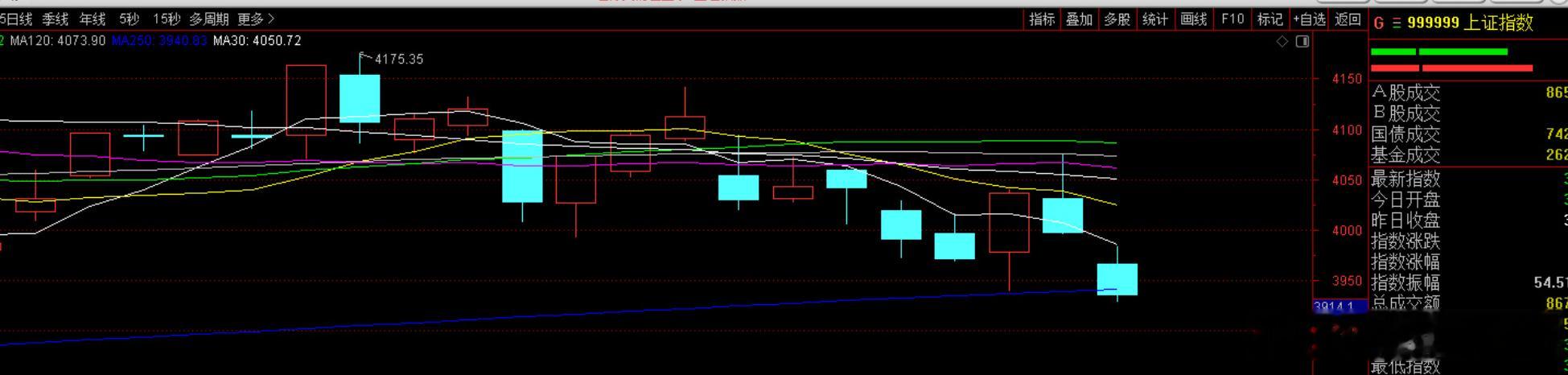Click the 叠加 overlay button
Screen dimensions: 1568x375
point(1080,19)
